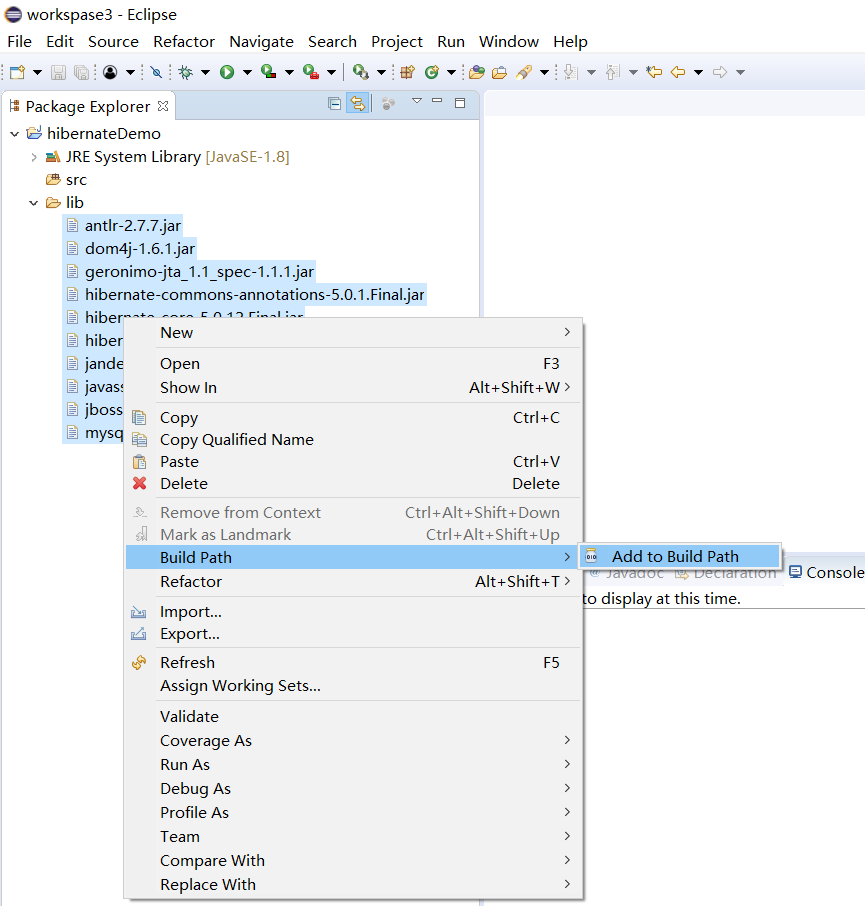Toggle Link with Editor in Package Explorer
The width and height of the screenshot is (865, 906).
pos(358,103)
